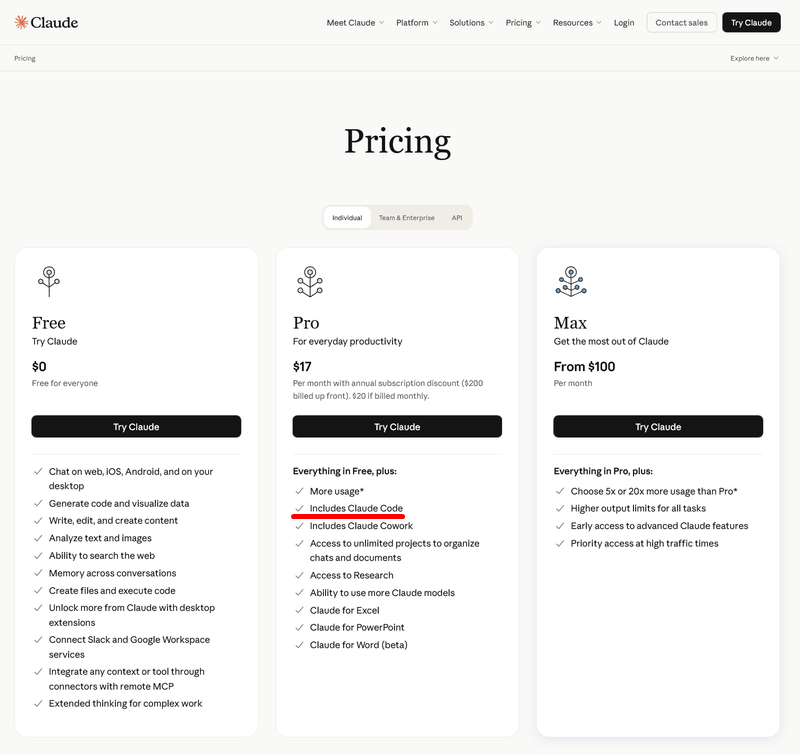Click the Contact sales button
800x755 pixels.
(681, 22)
